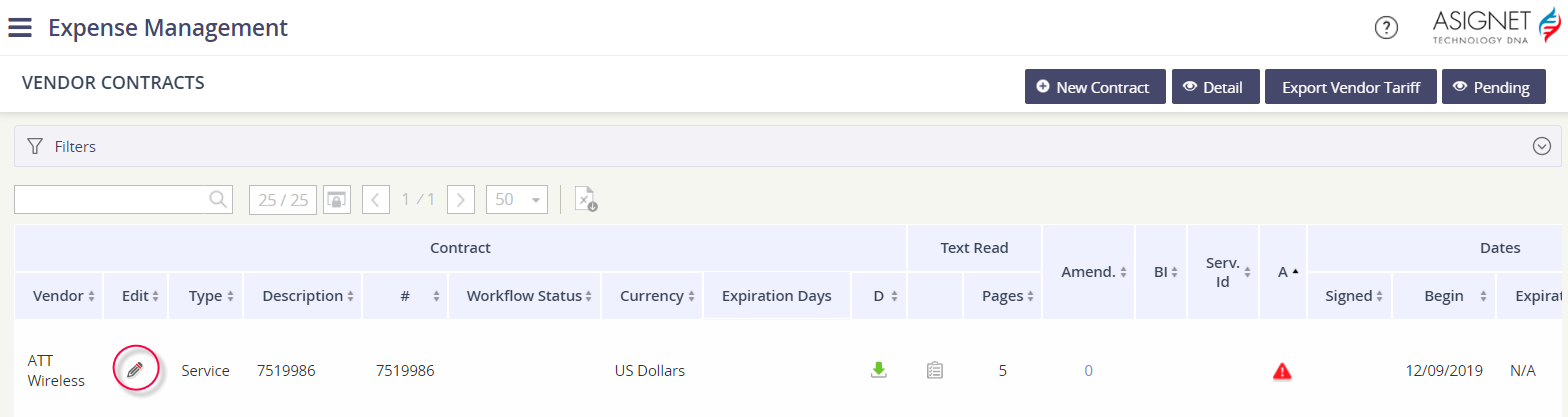Toggle the column lock icon
Viewport: 1568px width, 417px height.
click(335, 200)
